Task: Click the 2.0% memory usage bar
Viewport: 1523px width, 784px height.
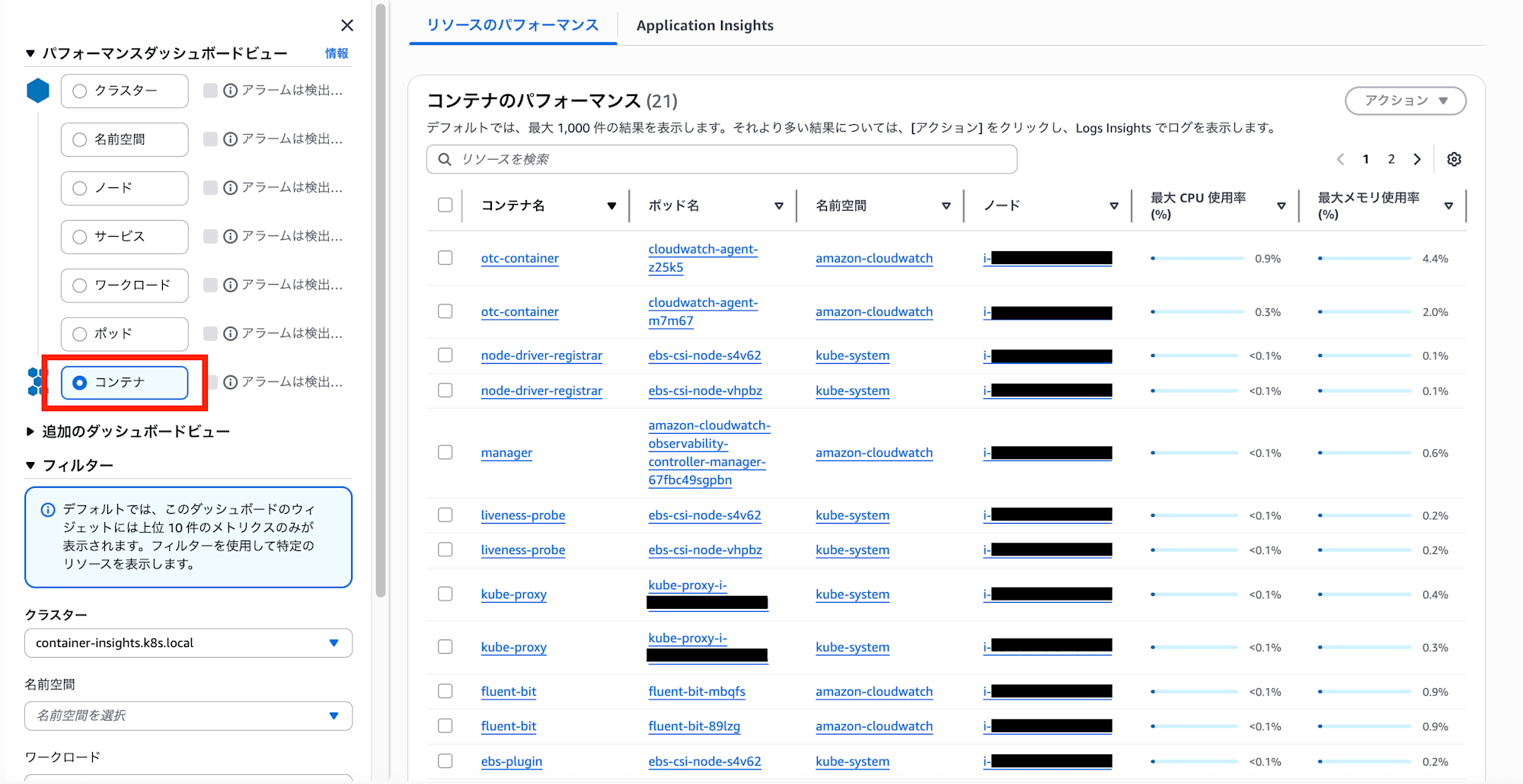Action: click(1364, 312)
